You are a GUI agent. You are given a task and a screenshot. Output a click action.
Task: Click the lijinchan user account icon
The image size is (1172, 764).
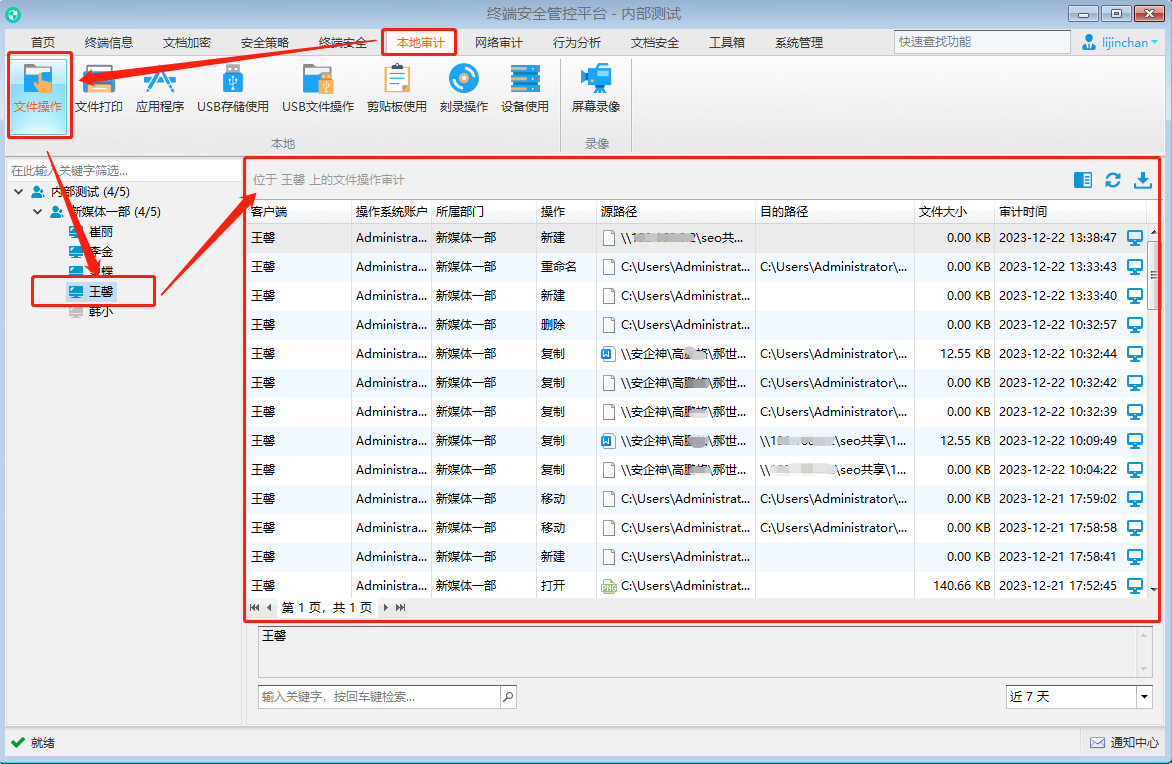[1089, 43]
